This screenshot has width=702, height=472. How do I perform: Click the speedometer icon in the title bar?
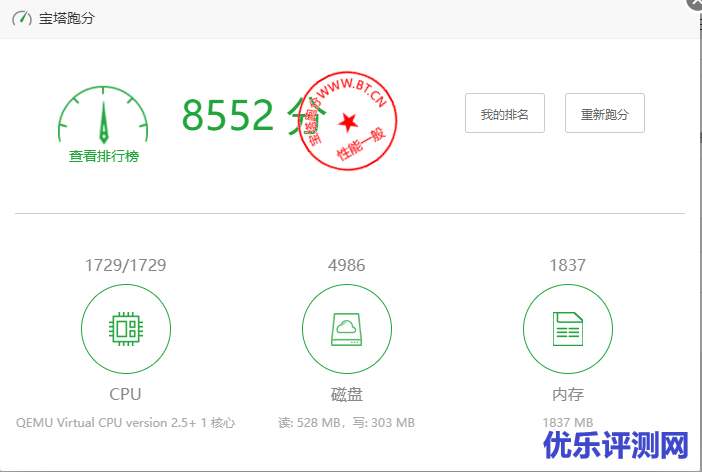point(20,18)
